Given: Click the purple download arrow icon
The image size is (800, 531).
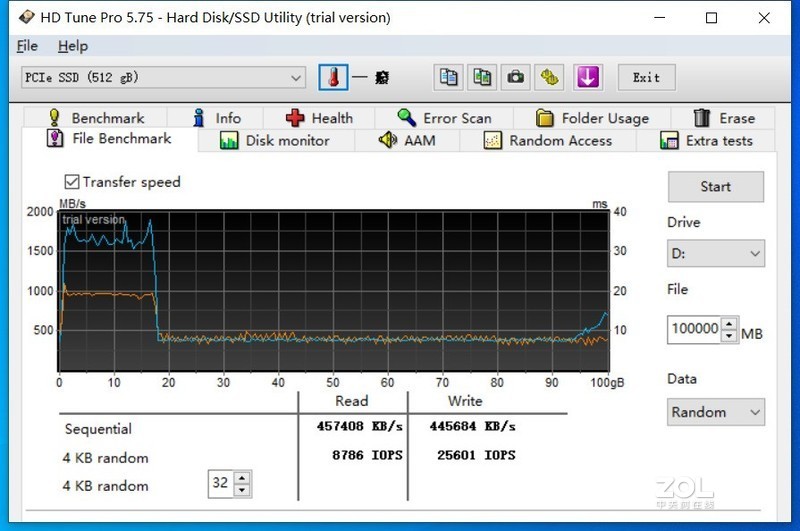Looking at the screenshot, I should coord(588,78).
